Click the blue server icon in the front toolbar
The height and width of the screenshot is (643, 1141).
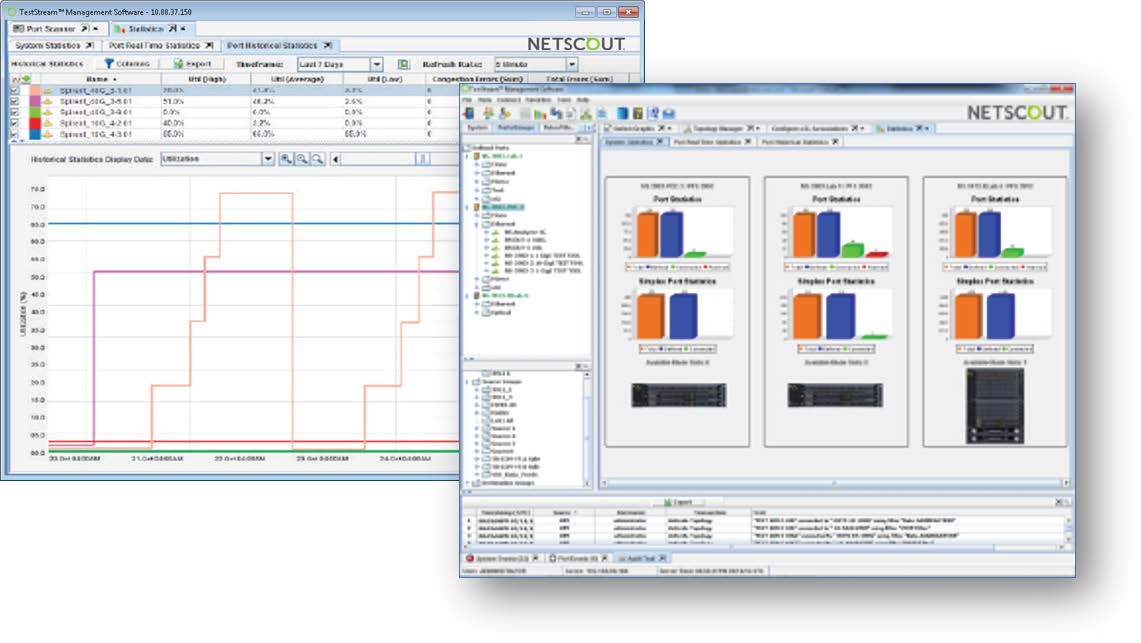[622, 113]
